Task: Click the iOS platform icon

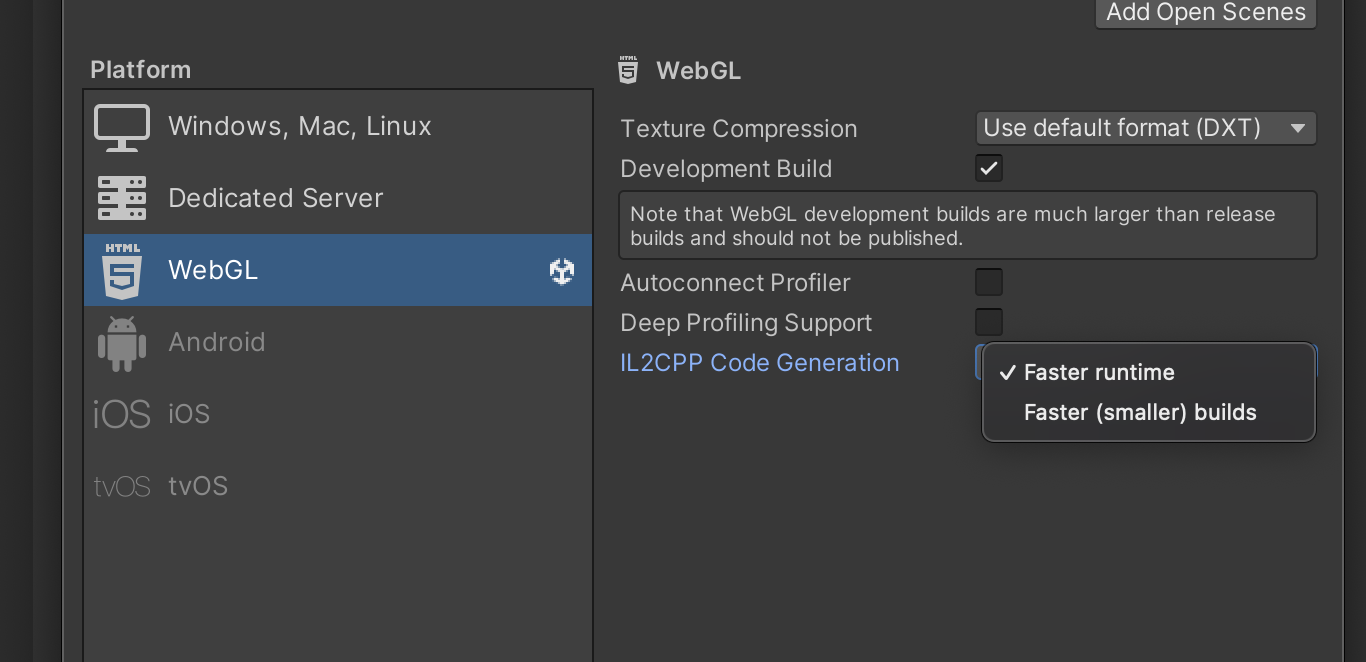Action: (121, 413)
